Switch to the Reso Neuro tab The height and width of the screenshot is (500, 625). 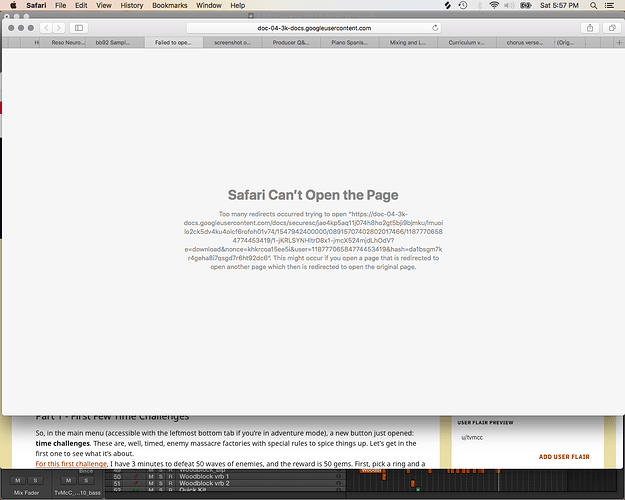tap(63, 42)
